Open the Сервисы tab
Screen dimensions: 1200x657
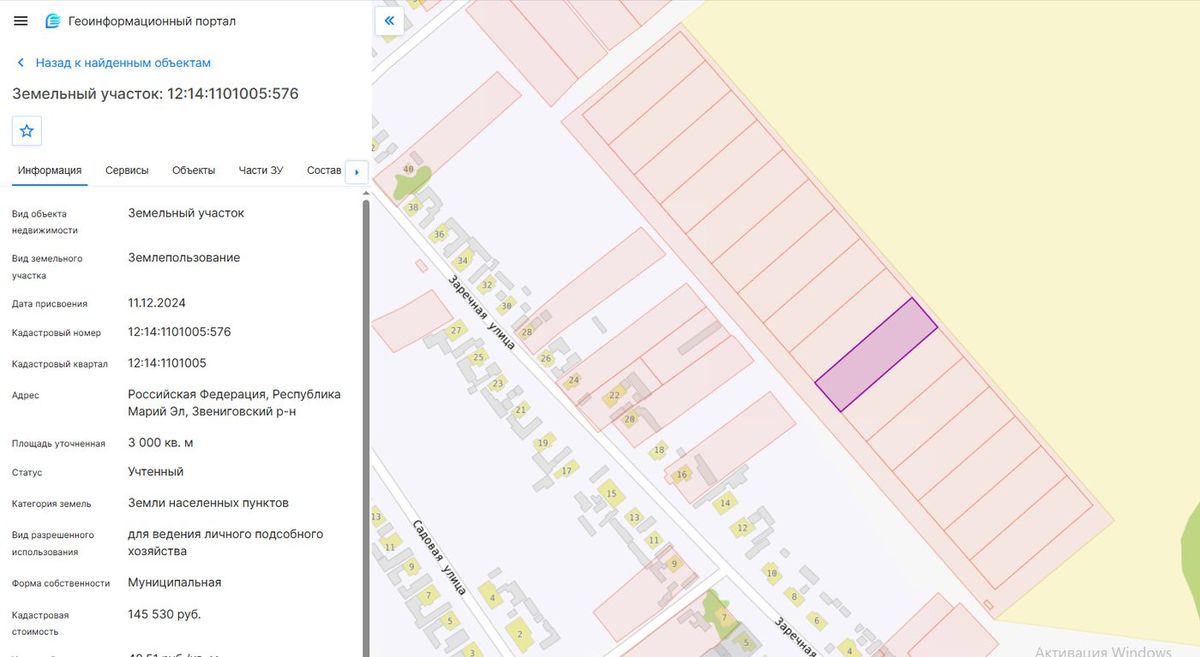127,170
